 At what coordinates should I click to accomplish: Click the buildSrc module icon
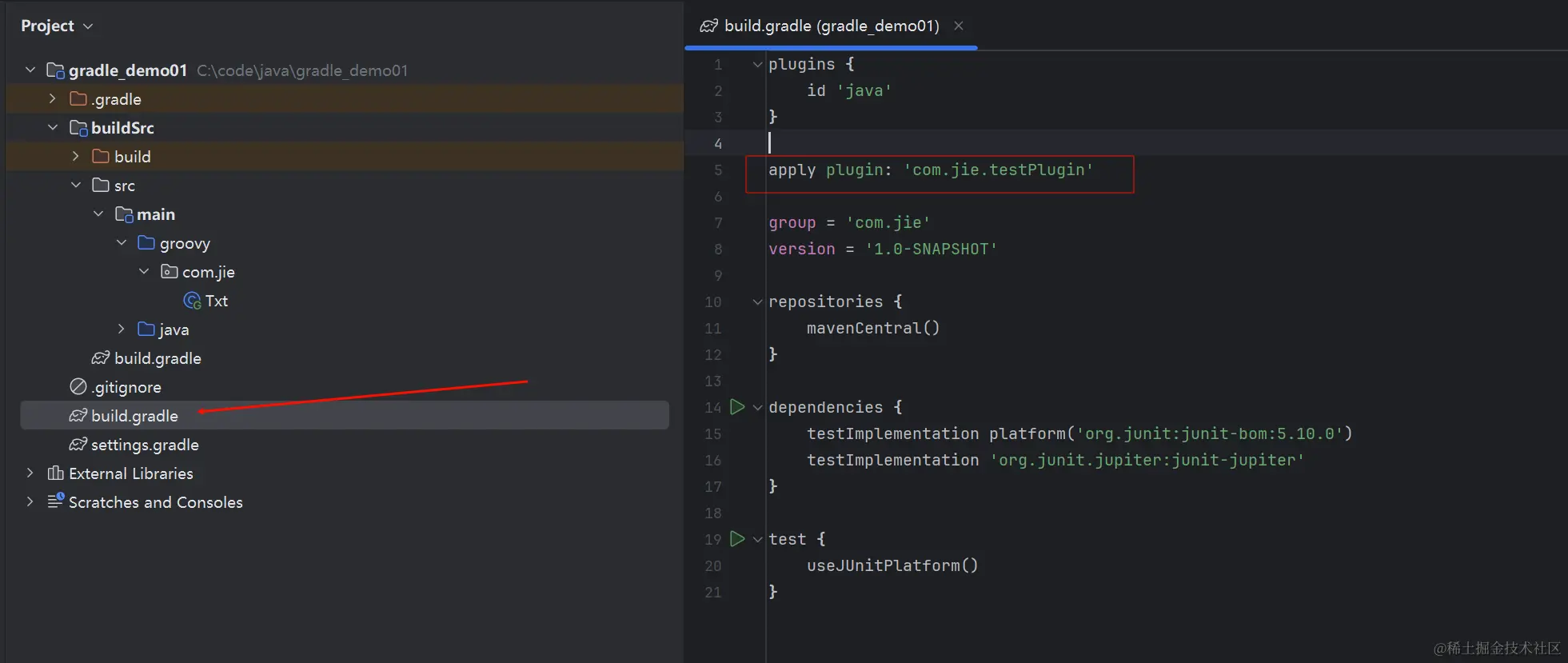click(x=78, y=128)
